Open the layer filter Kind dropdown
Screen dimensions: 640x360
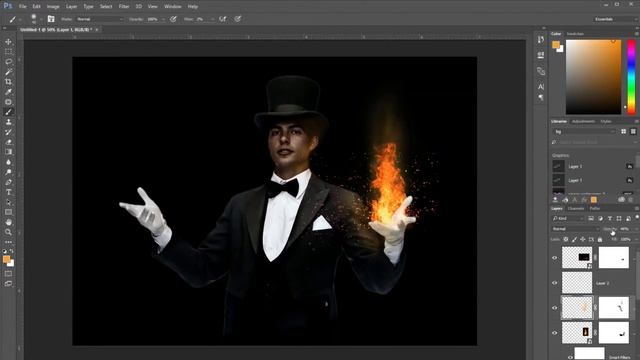pyautogui.click(x=568, y=218)
